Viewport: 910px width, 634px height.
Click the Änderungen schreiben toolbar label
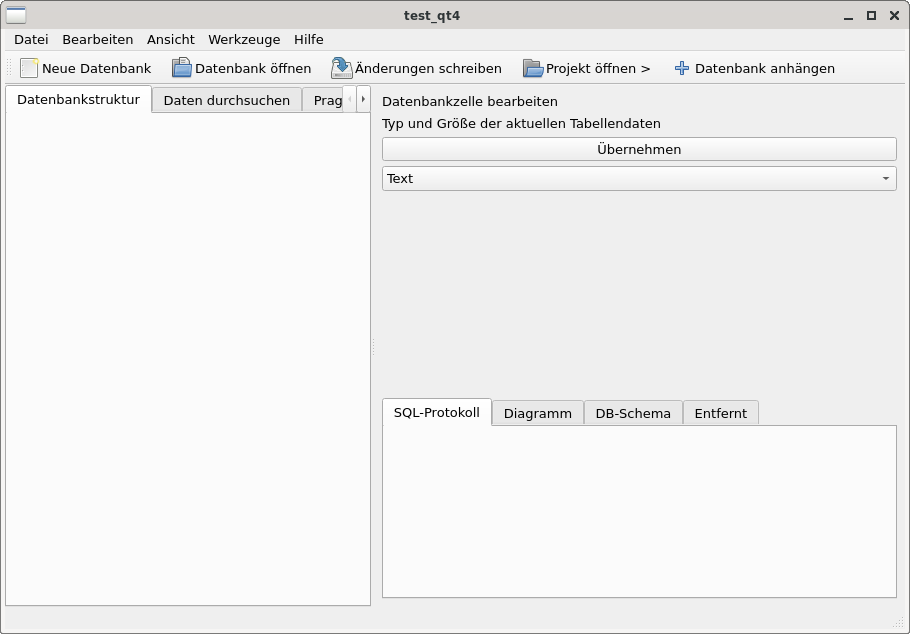(428, 69)
